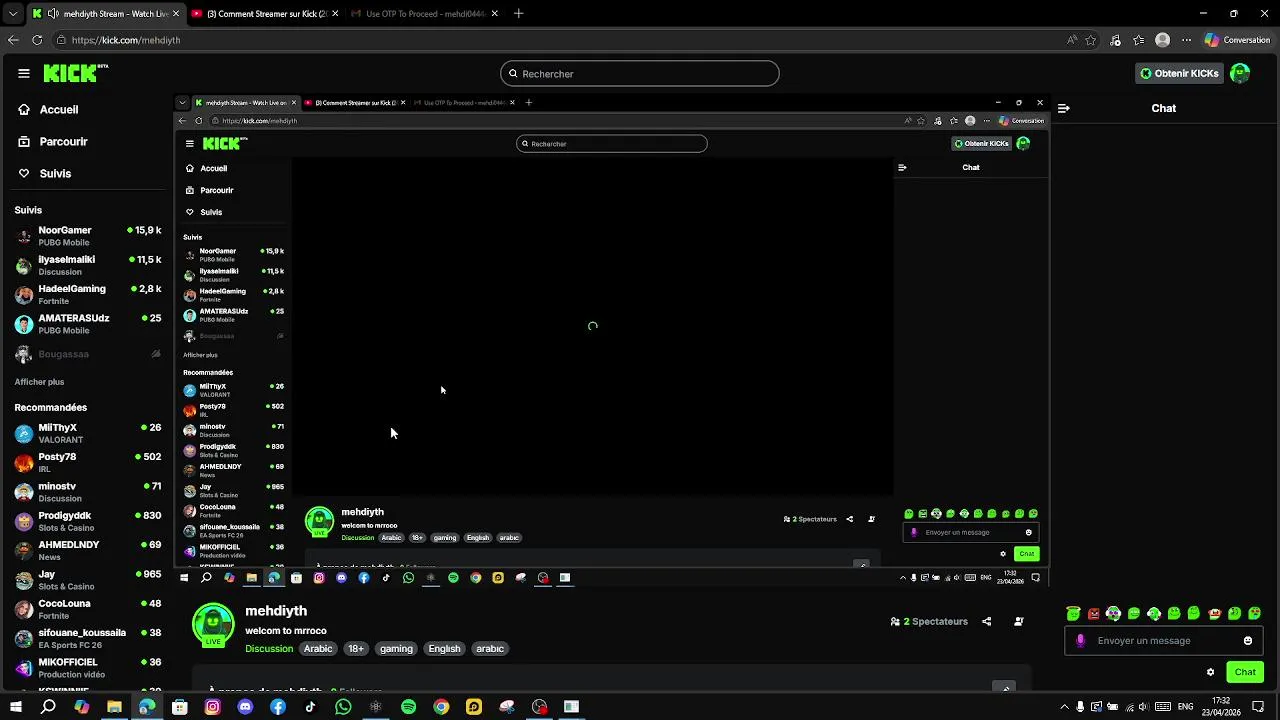Open browser Settings and more menu
The width and height of the screenshot is (1280, 720).
click(1187, 40)
